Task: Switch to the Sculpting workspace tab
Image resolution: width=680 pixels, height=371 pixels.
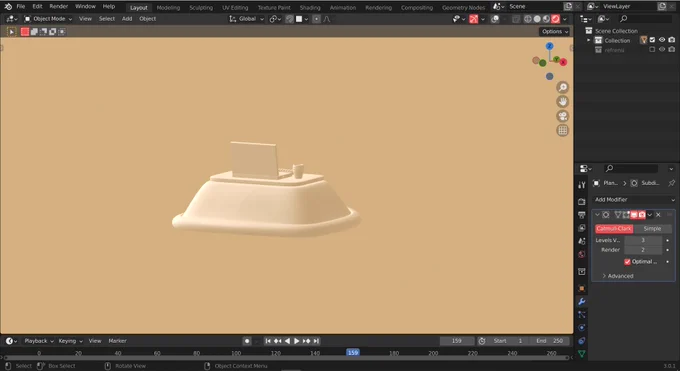Action: [x=201, y=8]
